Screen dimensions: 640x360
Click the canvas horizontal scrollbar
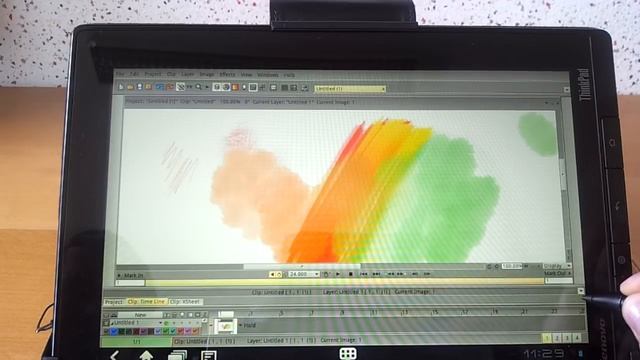point(302,267)
